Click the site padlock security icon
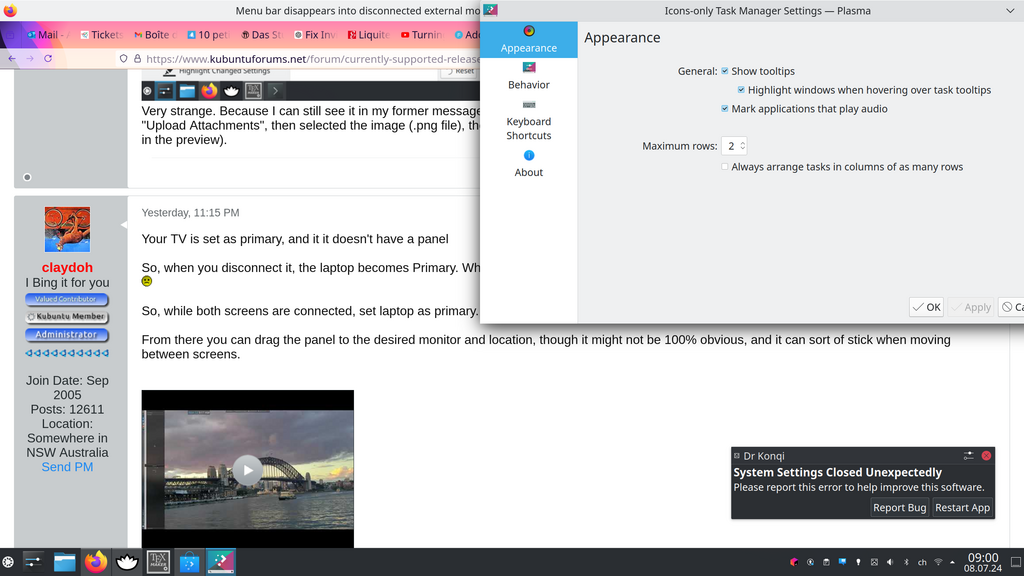This screenshot has height=576, width=1024. point(137,59)
